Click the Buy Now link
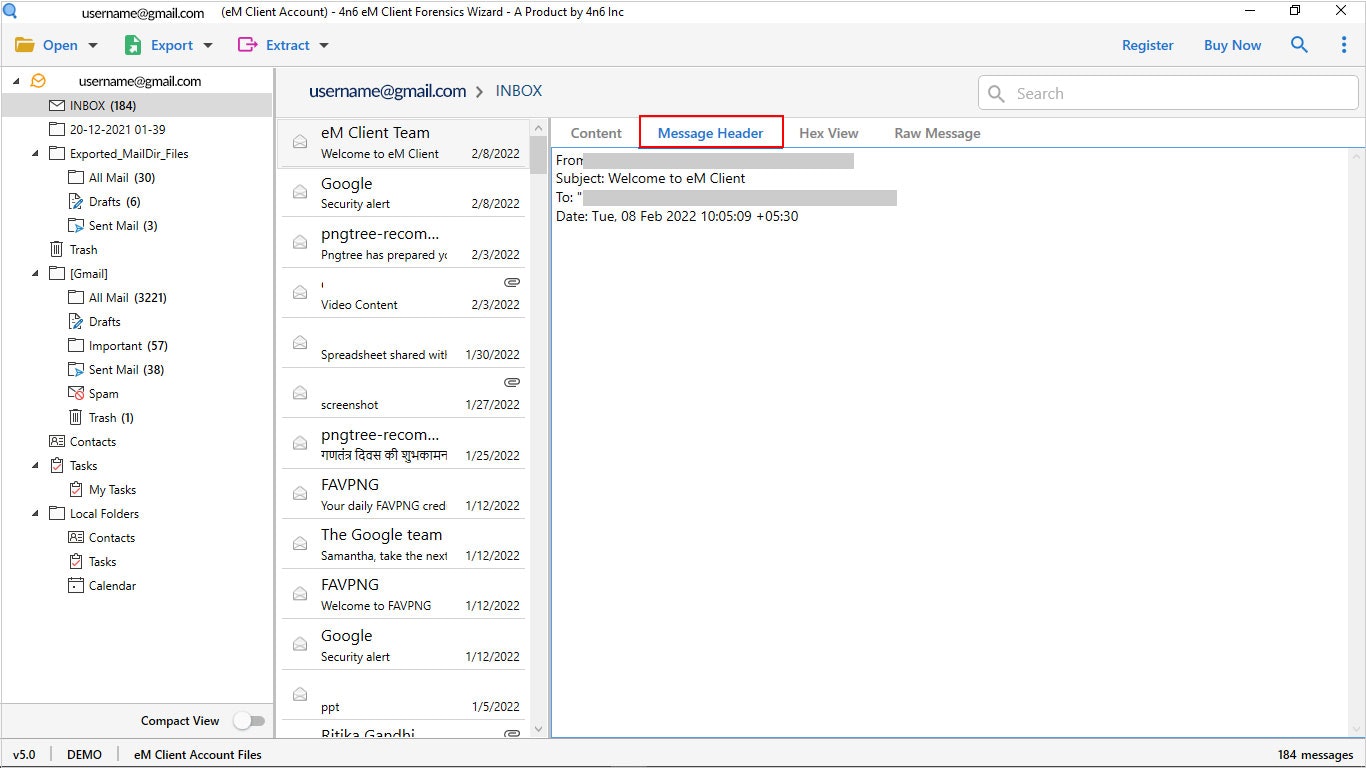 tap(1232, 45)
